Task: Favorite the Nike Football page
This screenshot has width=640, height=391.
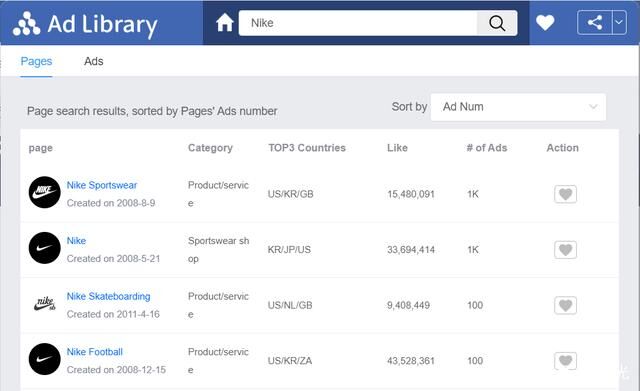Action: coord(565,360)
